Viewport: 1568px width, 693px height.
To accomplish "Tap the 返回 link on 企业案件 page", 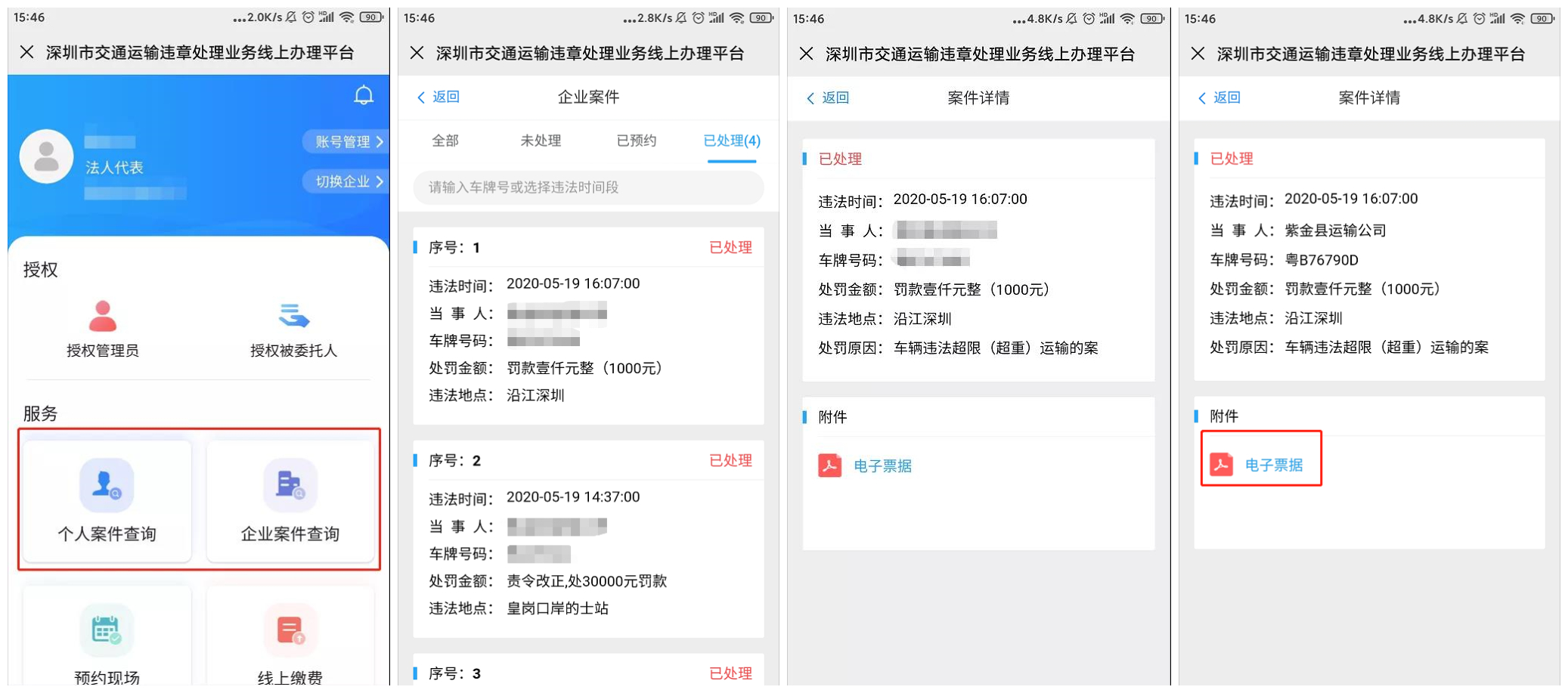I will tap(439, 97).
